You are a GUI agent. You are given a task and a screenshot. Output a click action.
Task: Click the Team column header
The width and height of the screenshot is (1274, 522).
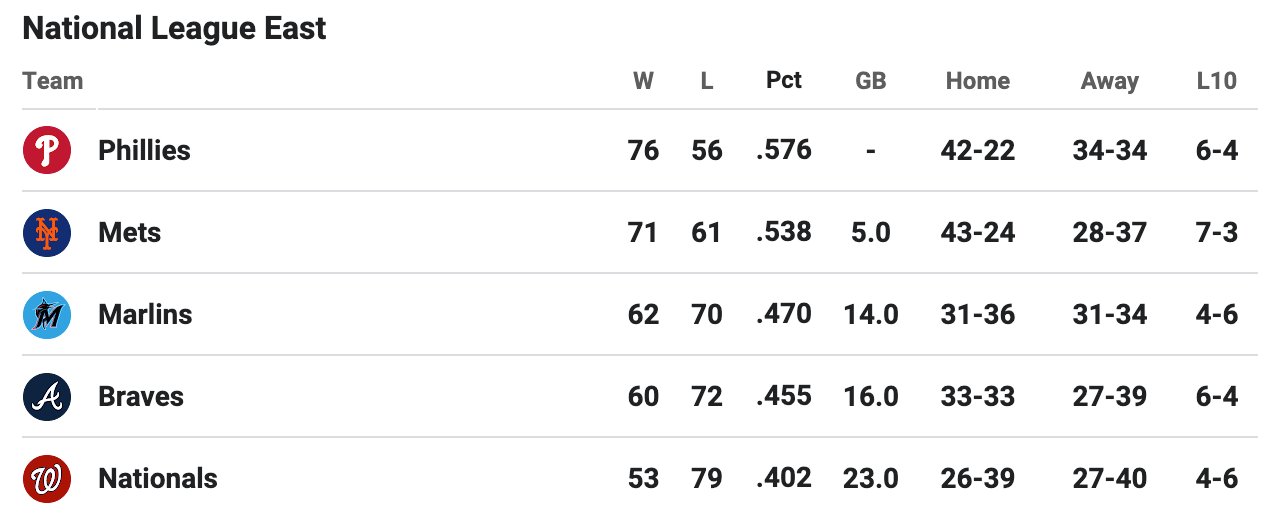coord(53,81)
